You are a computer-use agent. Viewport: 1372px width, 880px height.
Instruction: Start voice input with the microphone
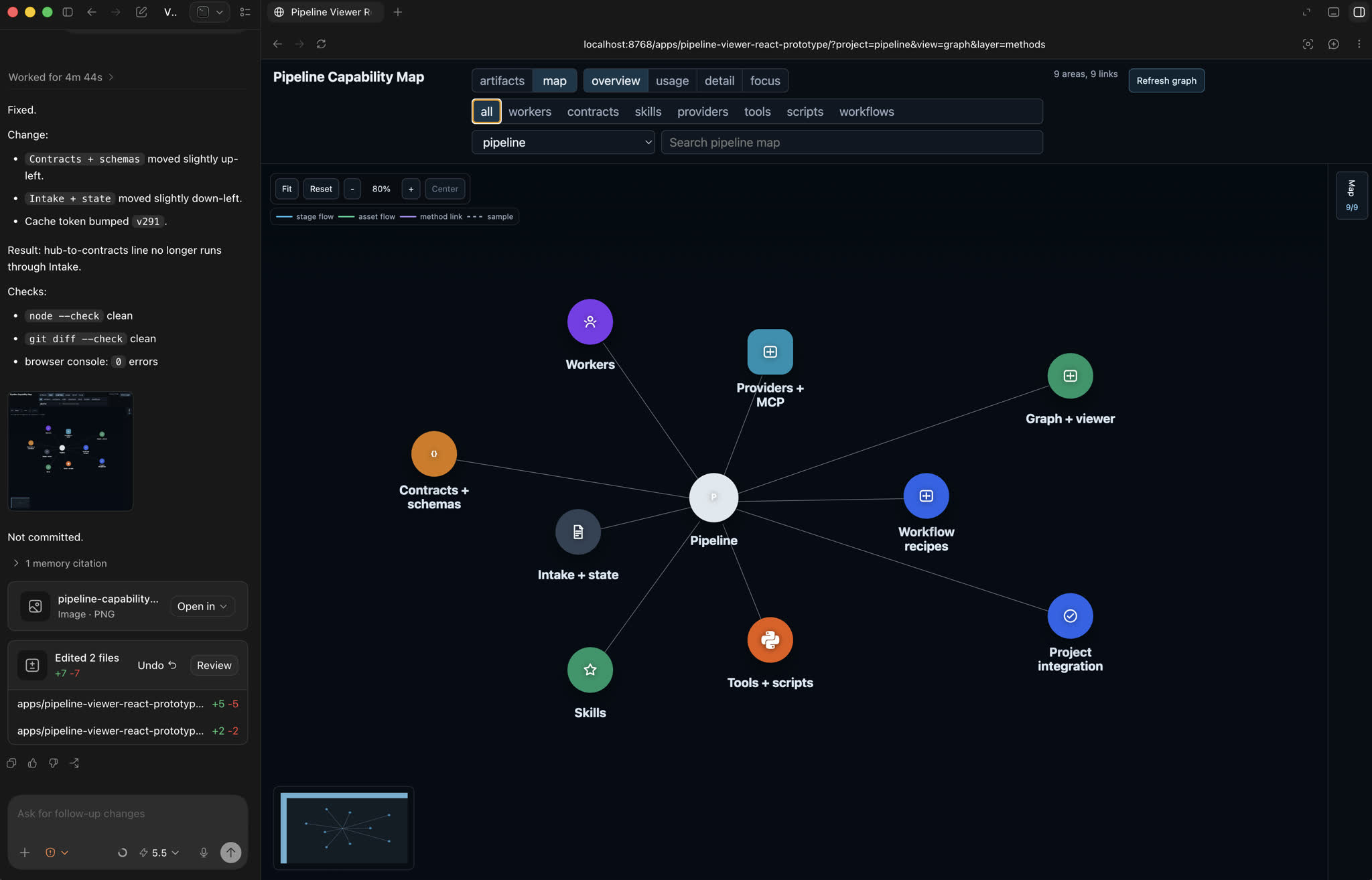point(204,853)
